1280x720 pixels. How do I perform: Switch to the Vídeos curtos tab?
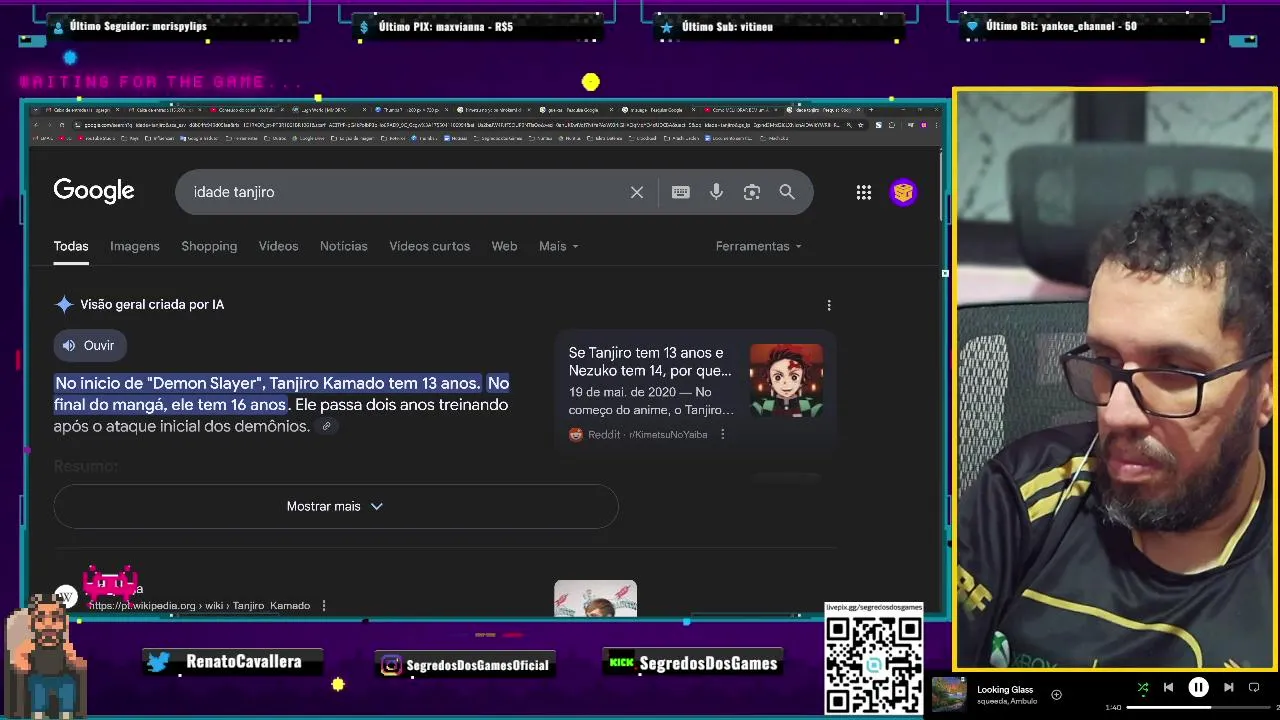point(429,246)
